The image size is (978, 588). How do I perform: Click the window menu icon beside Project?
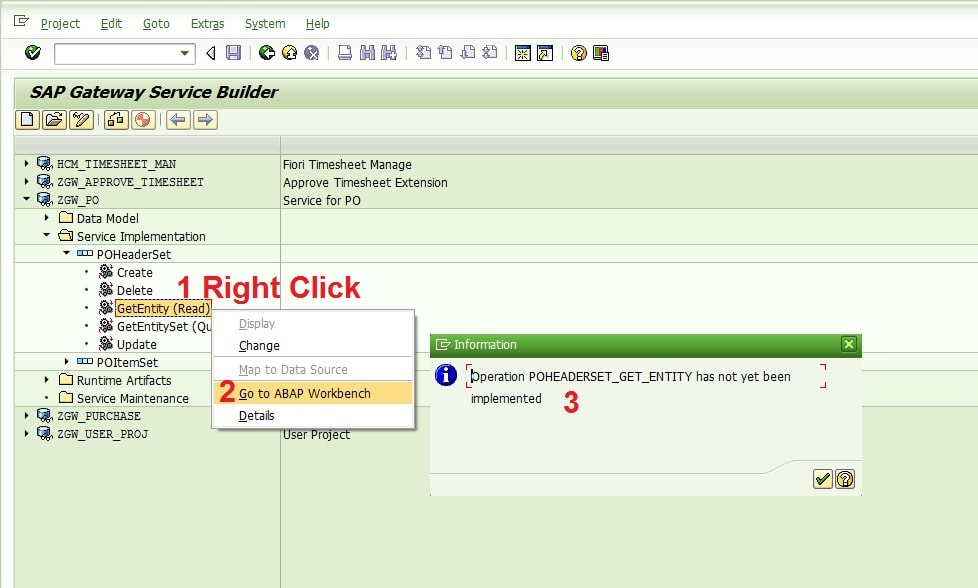tap(21, 22)
